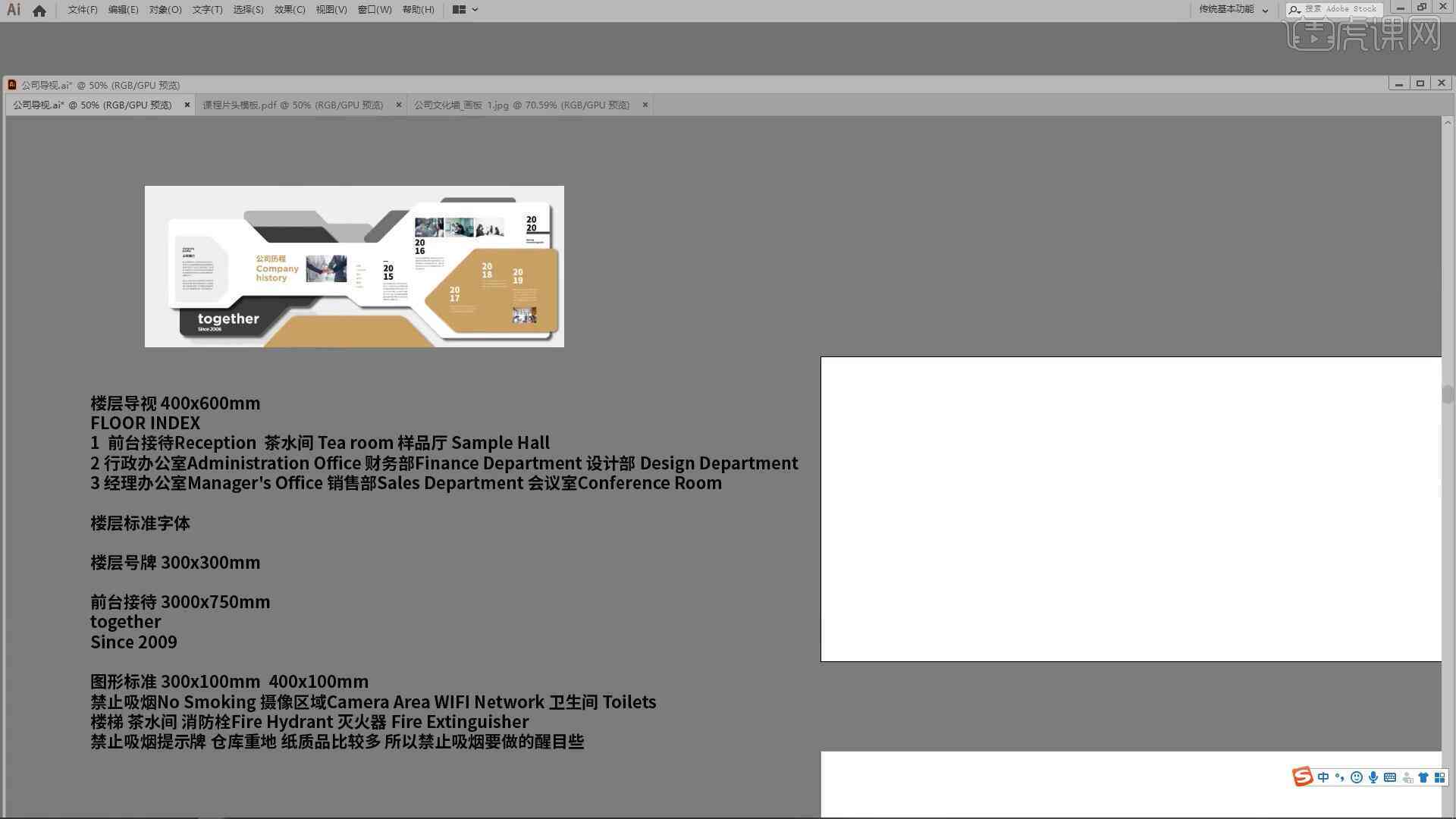Click the 效果(C) Effects menu

click(x=290, y=9)
